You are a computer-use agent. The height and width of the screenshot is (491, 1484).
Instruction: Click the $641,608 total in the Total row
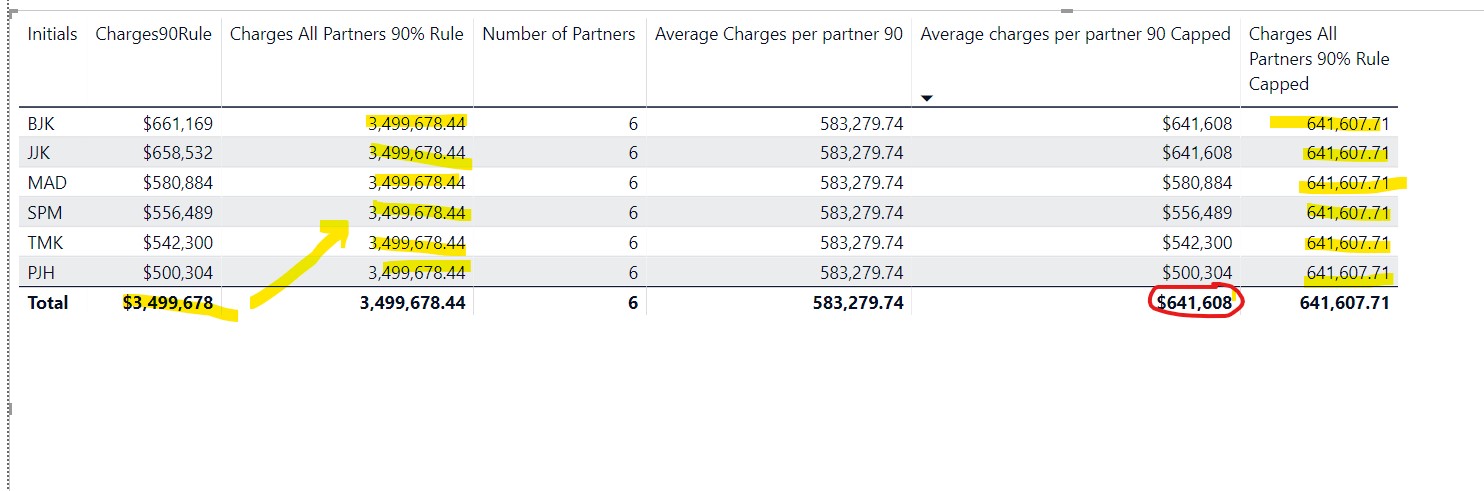1195,302
